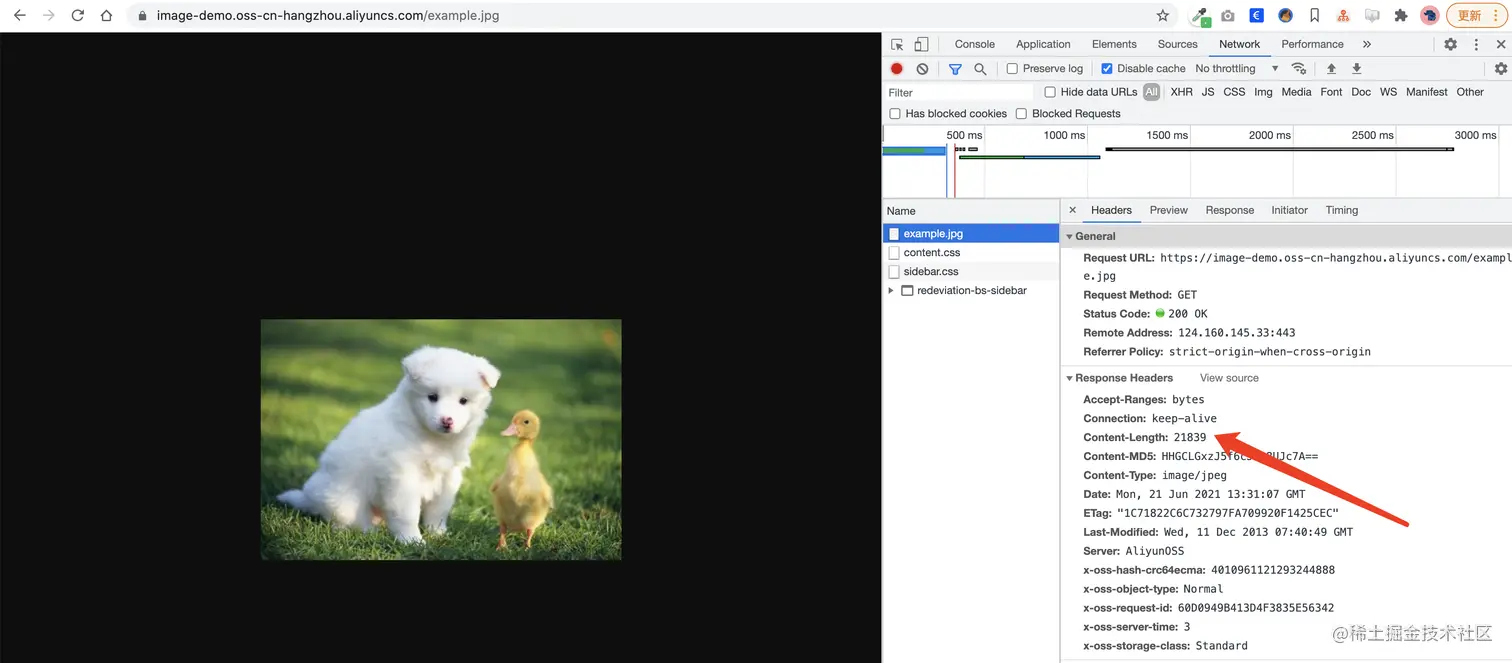
Task: Select the inspect element picker tool
Action: pos(897,44)
